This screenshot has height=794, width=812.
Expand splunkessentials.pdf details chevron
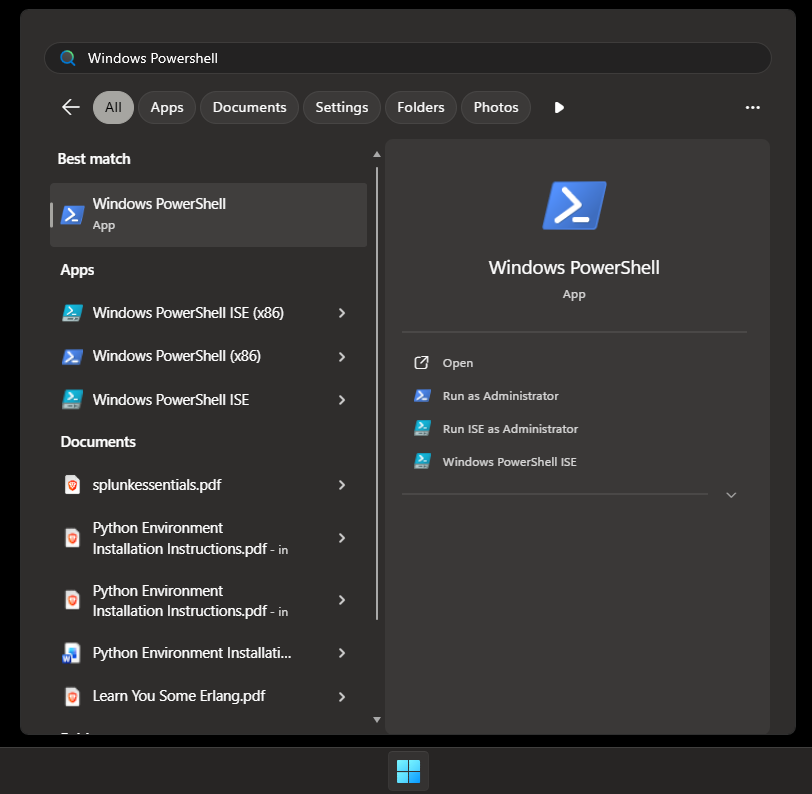342,485
